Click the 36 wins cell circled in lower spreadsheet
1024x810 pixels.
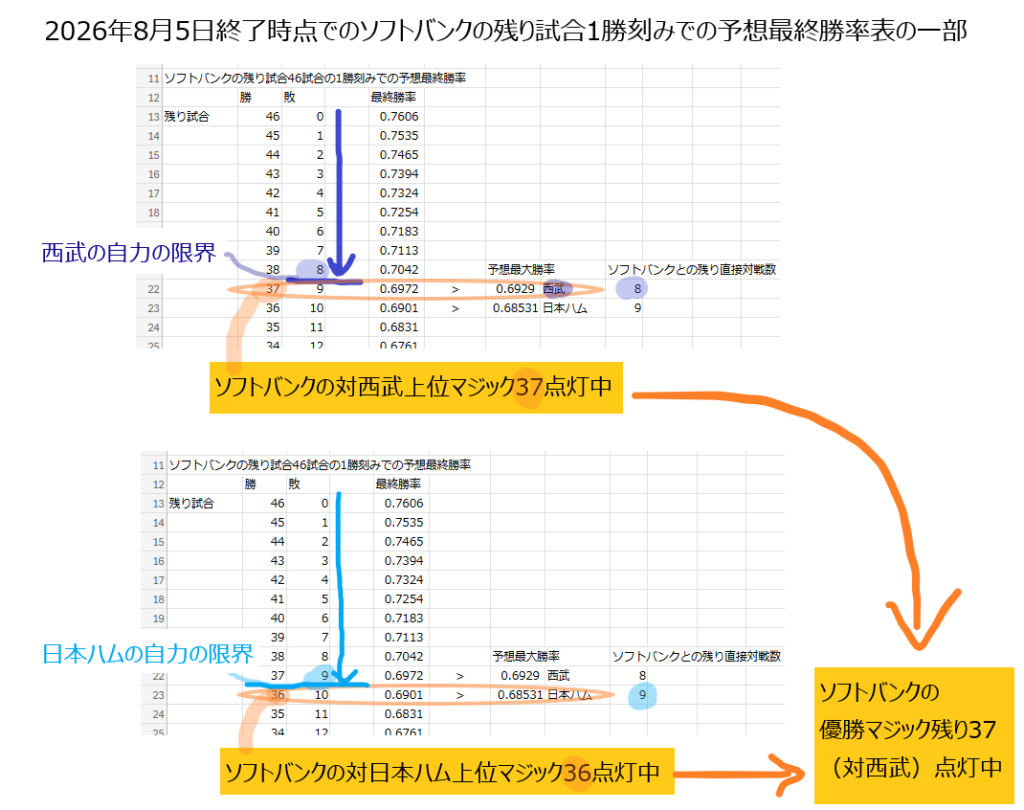click(x=278, y=694)
